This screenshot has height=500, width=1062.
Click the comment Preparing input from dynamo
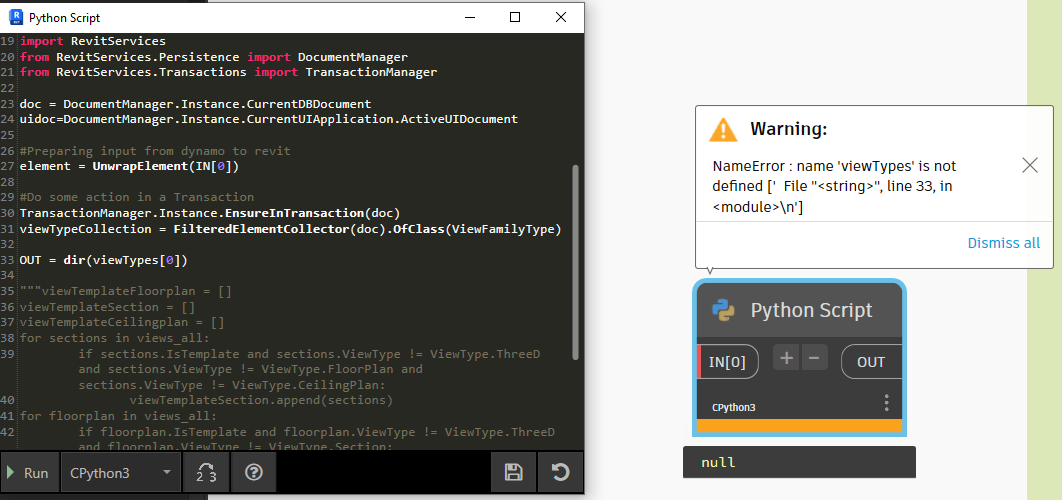[155, 150]
